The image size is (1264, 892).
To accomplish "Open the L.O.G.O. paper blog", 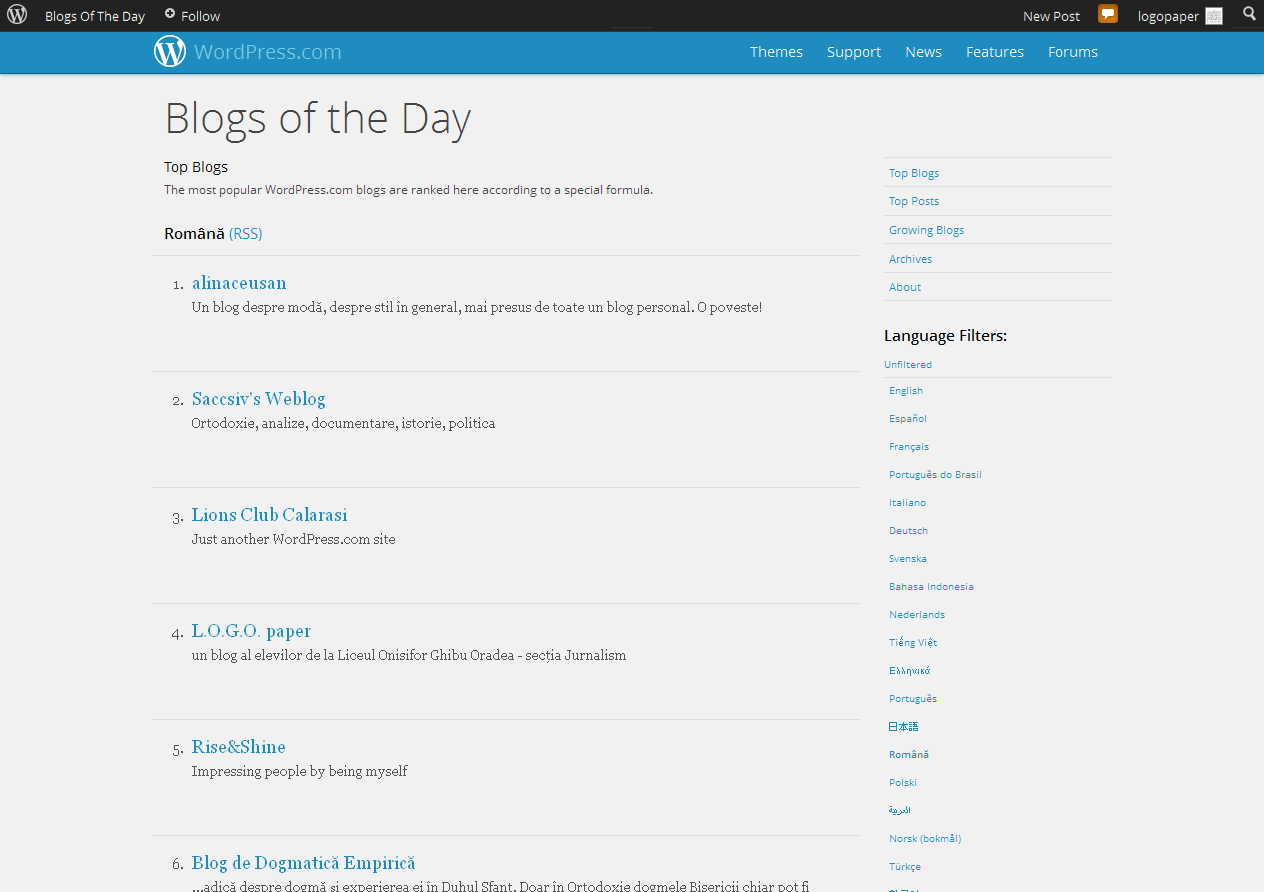I will click(251, 631).
